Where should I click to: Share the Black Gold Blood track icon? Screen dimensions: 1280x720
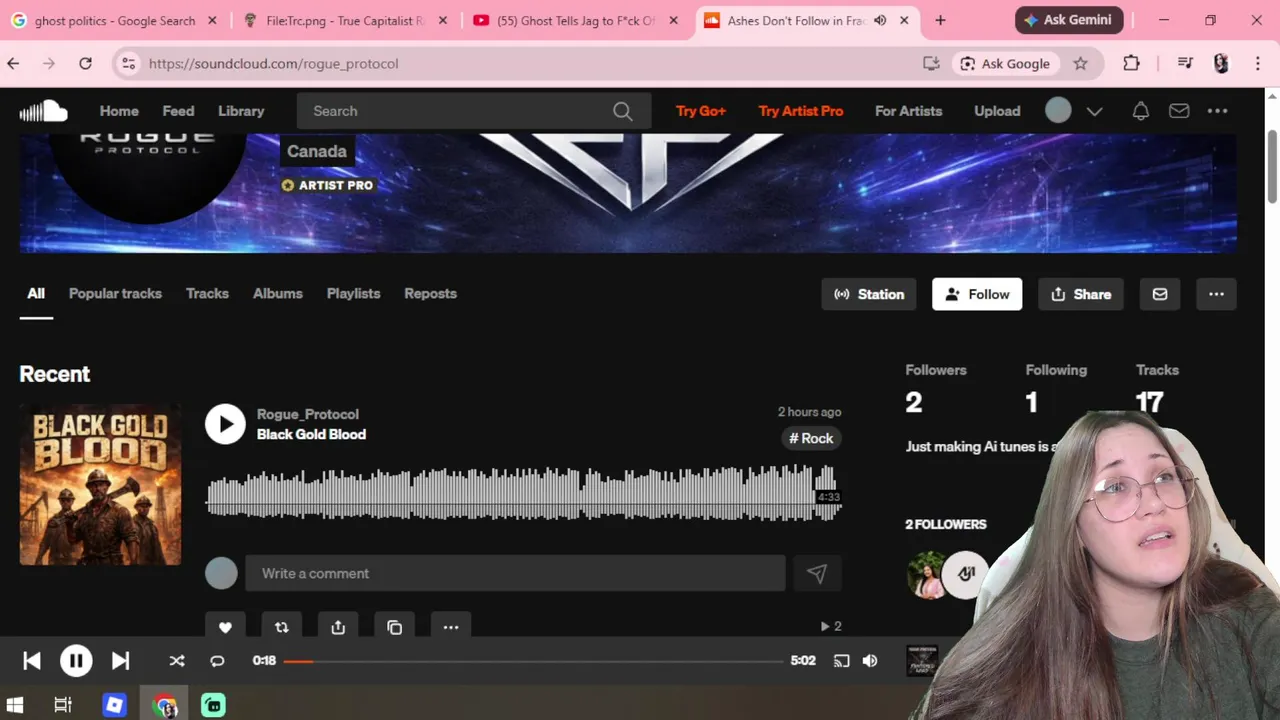point(338,627)
